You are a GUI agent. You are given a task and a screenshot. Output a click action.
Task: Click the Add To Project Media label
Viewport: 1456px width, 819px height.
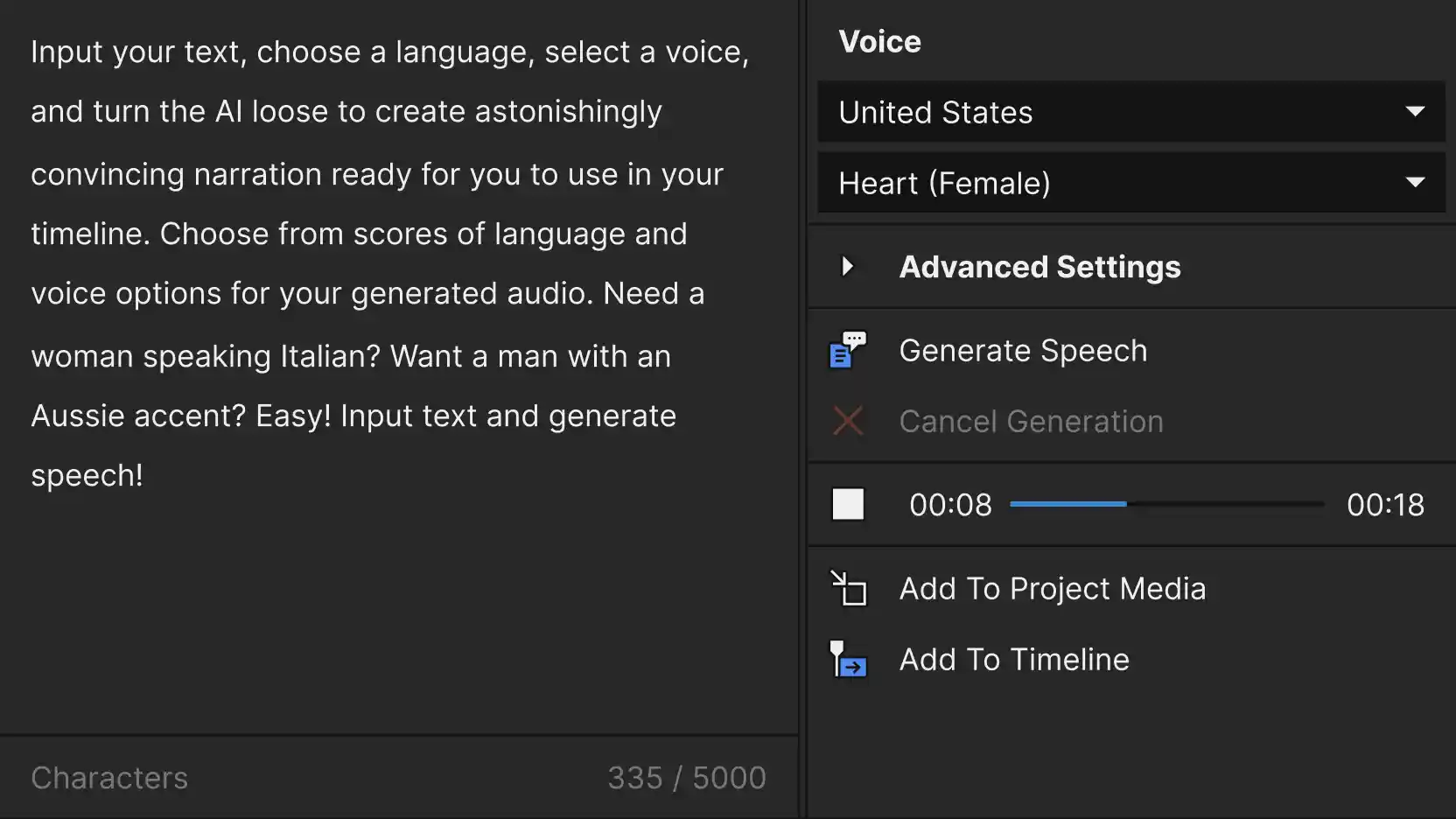pos(1053,589)
